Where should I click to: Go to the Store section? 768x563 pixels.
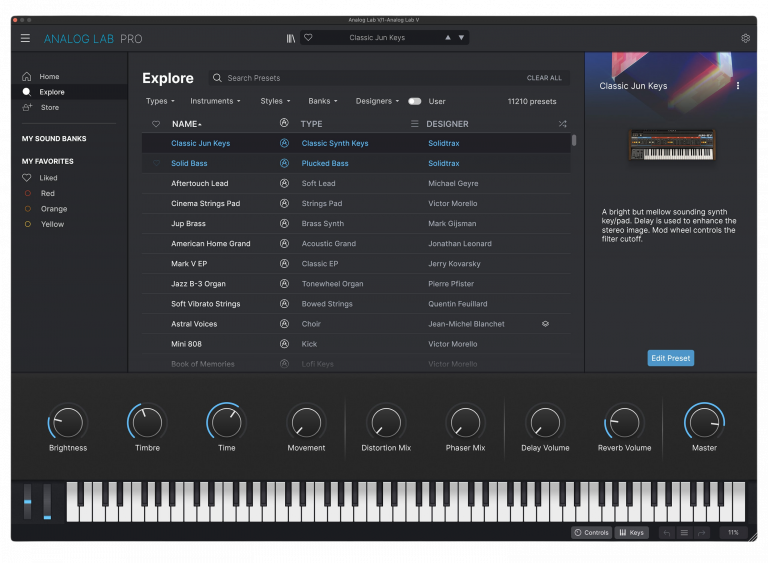tap(49, 107)
